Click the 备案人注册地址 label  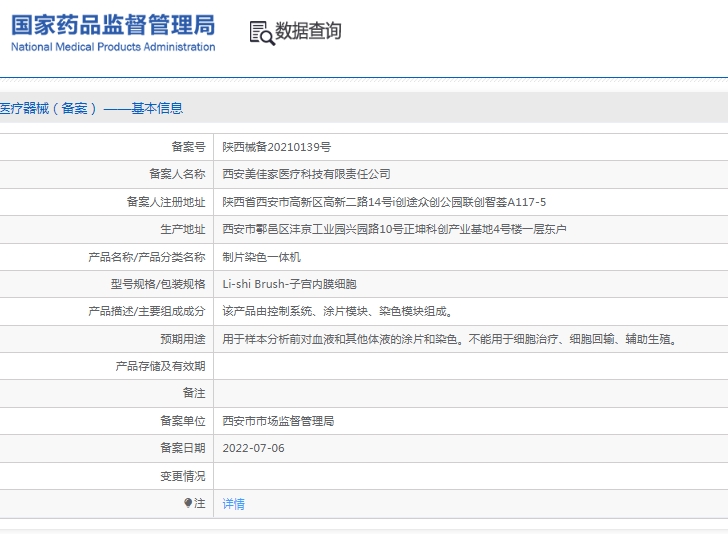point(166,202)
